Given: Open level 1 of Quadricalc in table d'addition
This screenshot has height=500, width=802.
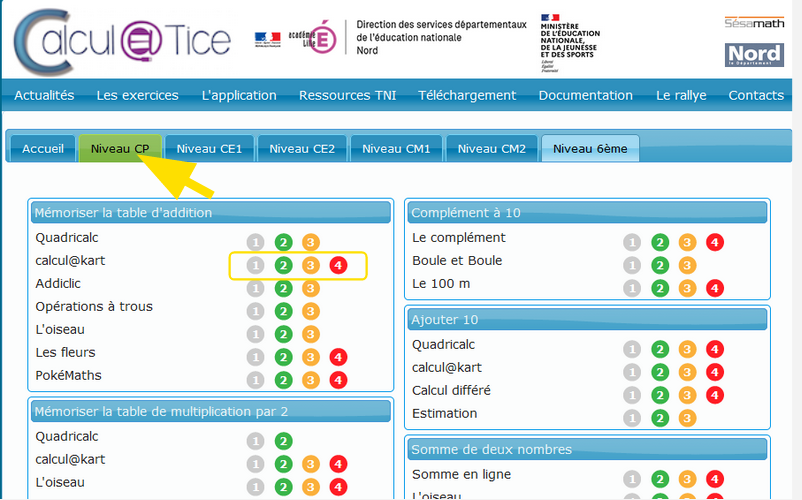Looking at the screenshot, I should (255, 242).
